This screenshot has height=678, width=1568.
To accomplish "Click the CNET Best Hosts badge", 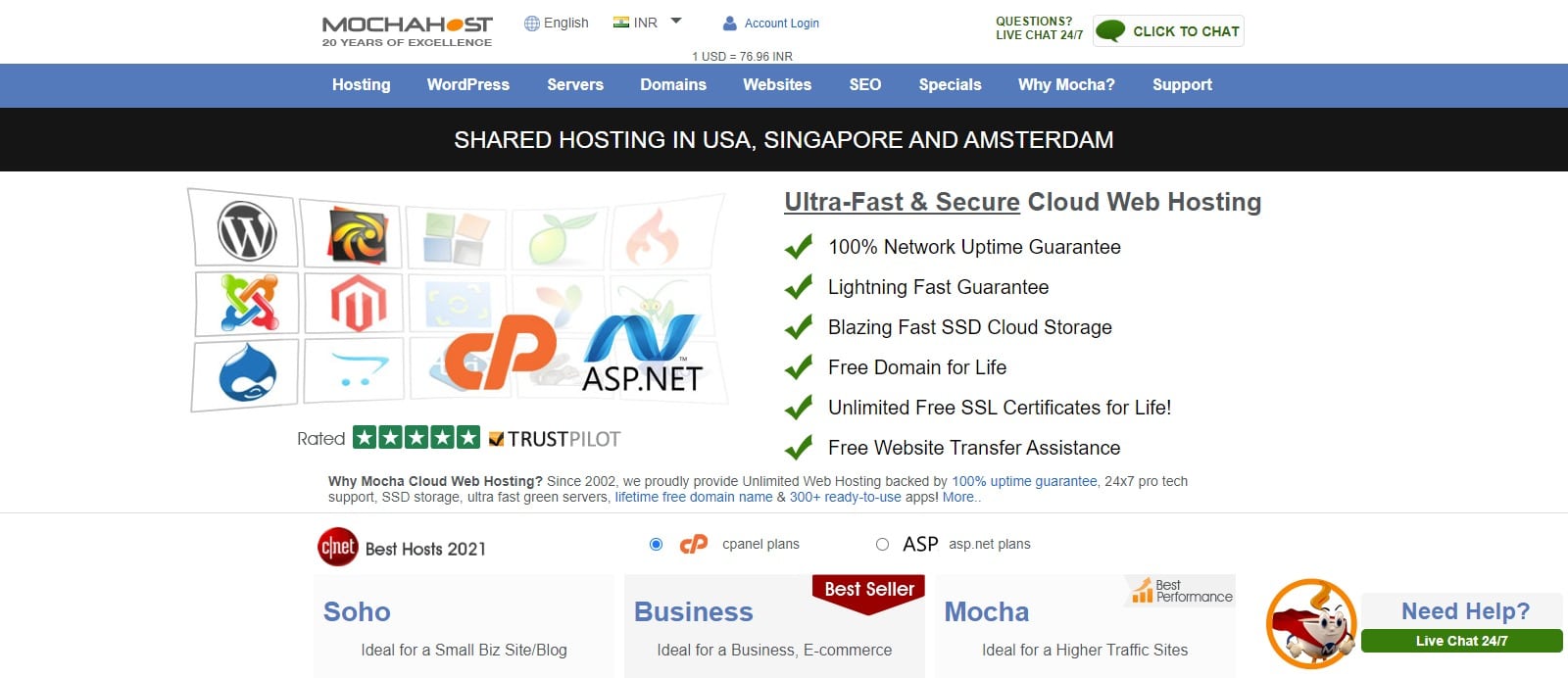I will coord(338,548).
